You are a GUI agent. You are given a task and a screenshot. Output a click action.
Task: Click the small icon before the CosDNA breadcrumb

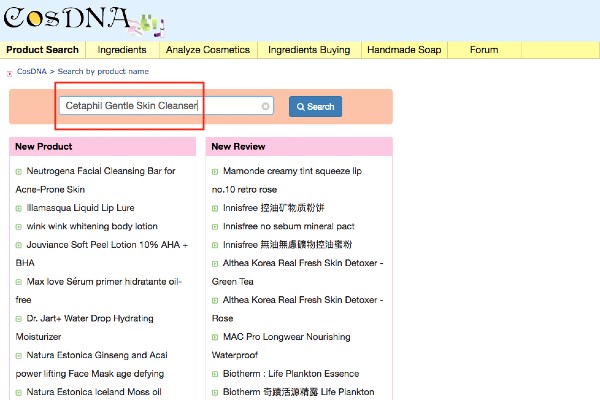[x=10, y=73]
